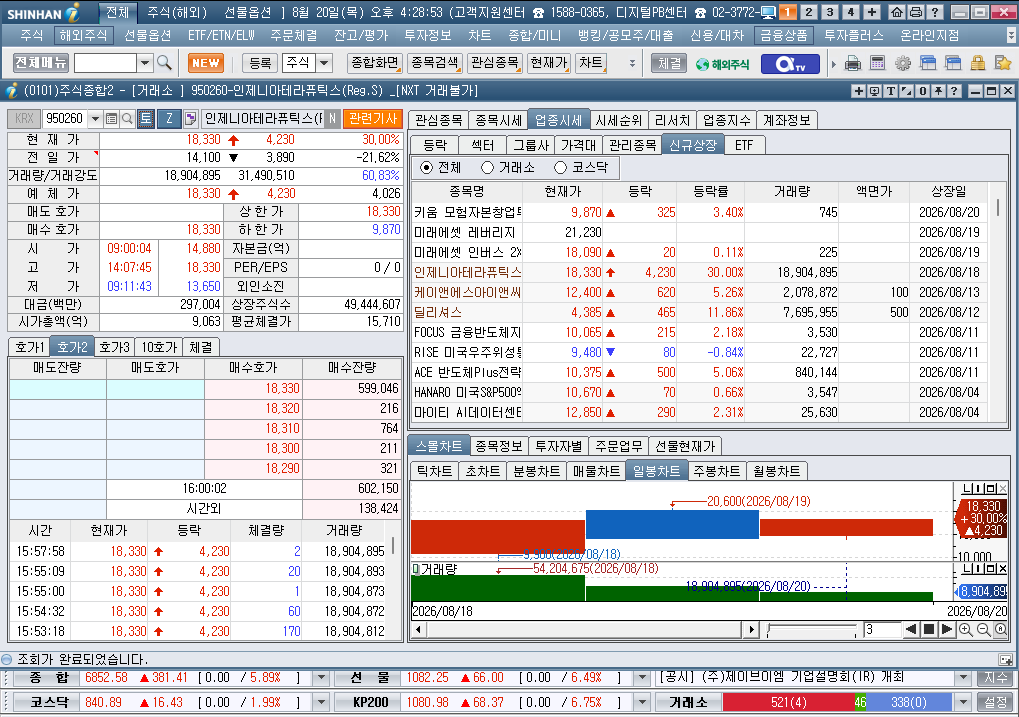Click the 해외주식 globe icon
The width and height of the screenshot is (1019, 717).
click(x=722, y=64)
